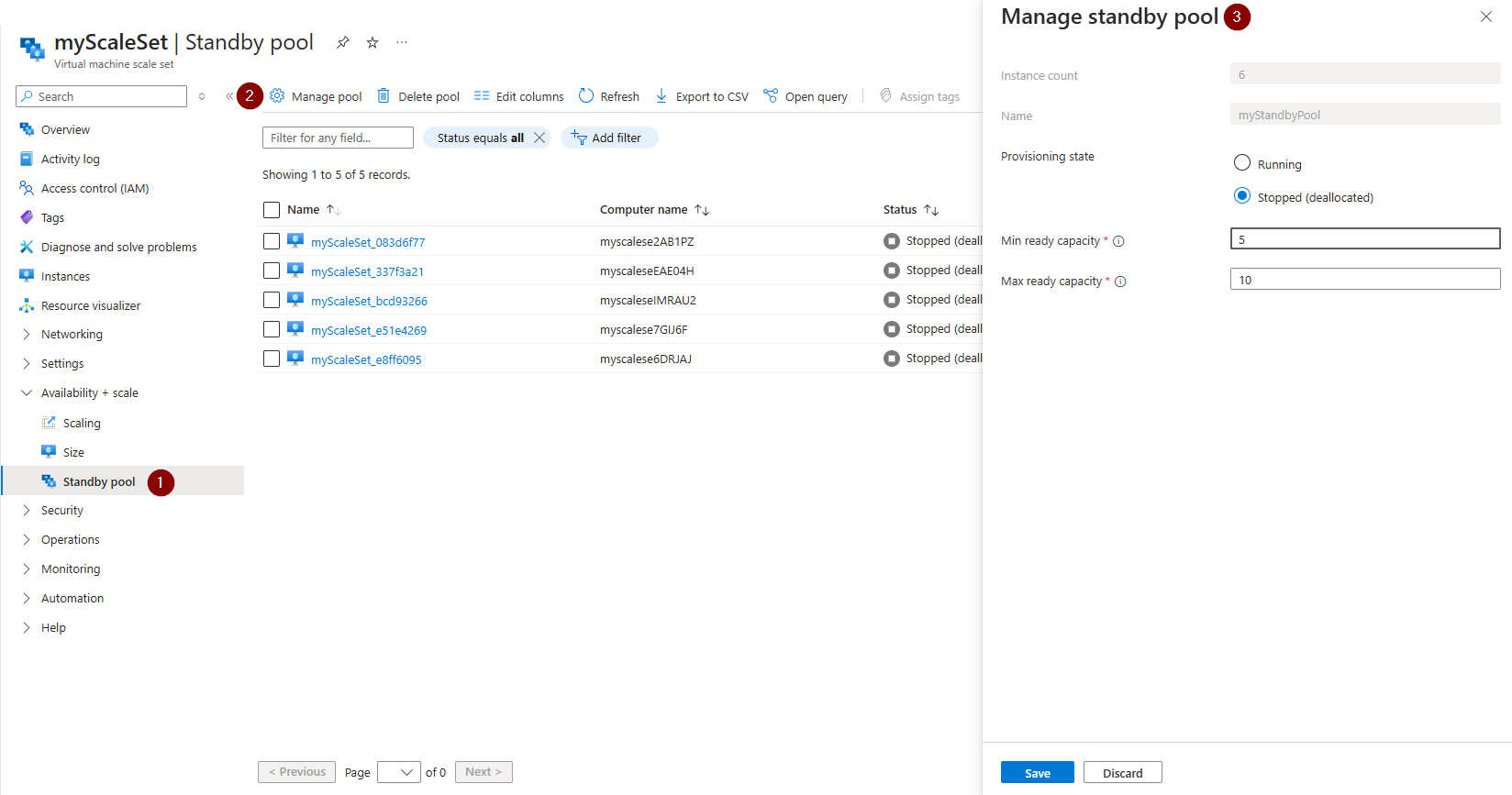
Task: Sort by the Status column arrows
Action: coord(931,210)
